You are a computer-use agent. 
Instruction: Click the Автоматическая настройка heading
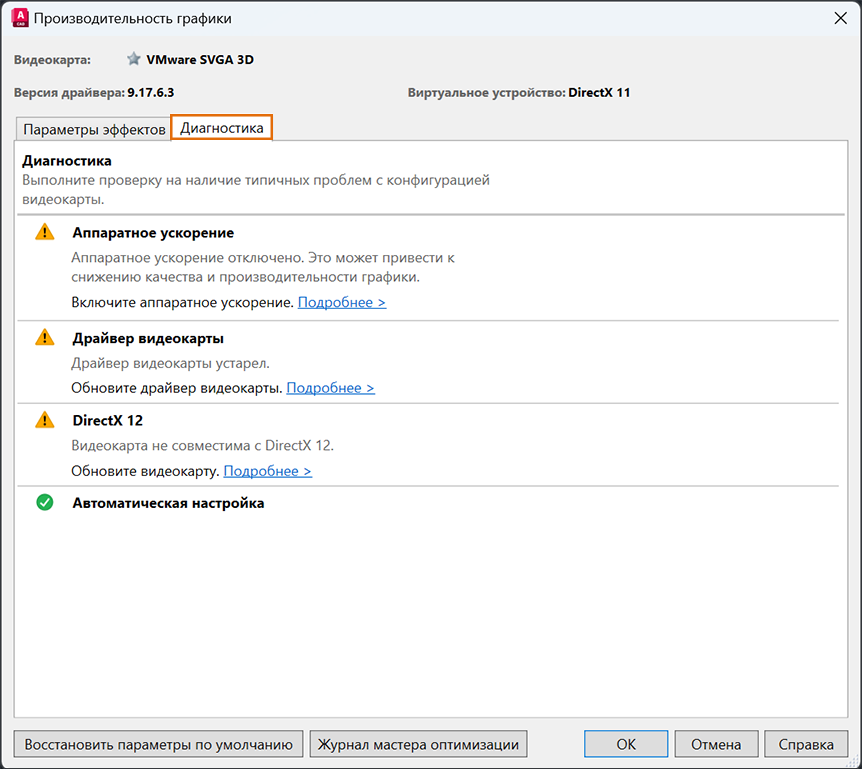[168, 503]
